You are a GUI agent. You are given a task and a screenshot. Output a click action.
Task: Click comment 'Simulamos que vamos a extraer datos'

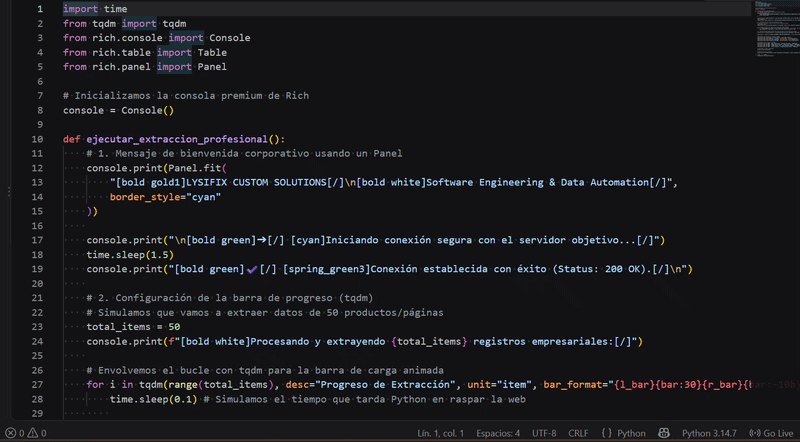201,312
